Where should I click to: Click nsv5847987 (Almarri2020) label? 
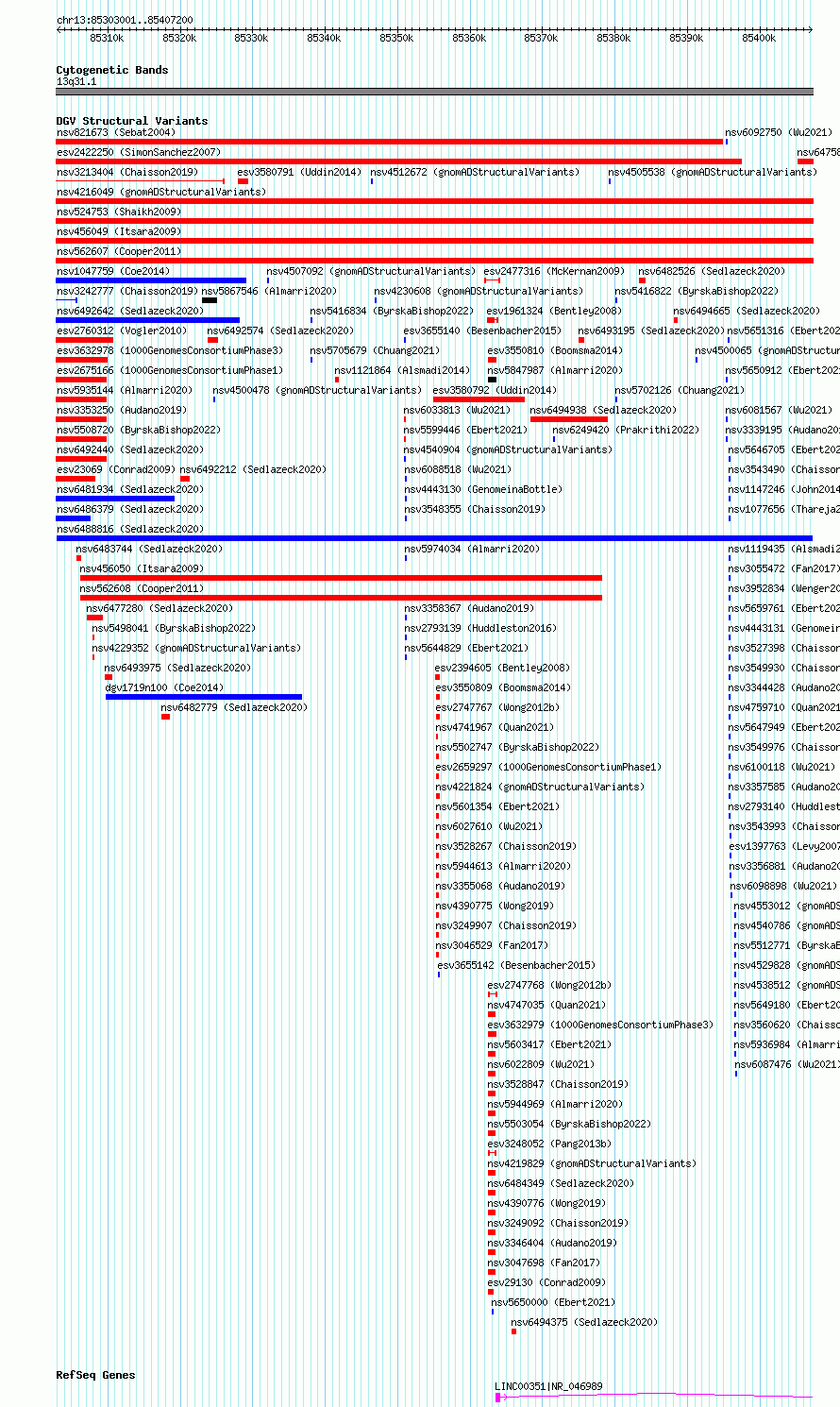554,370
